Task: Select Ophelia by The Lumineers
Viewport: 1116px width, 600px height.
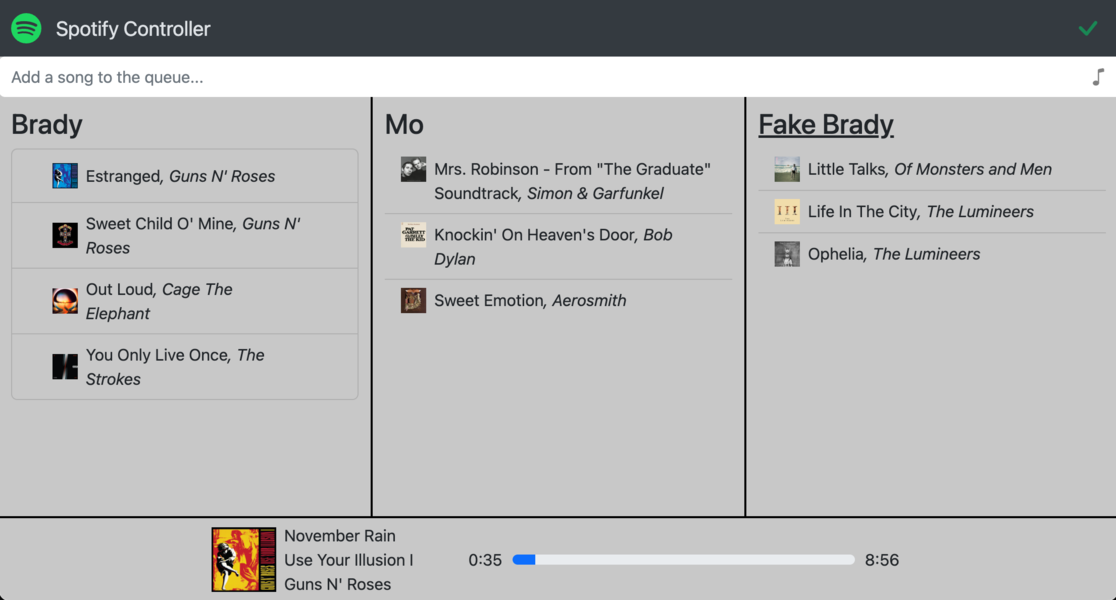Action: [894, 254]
